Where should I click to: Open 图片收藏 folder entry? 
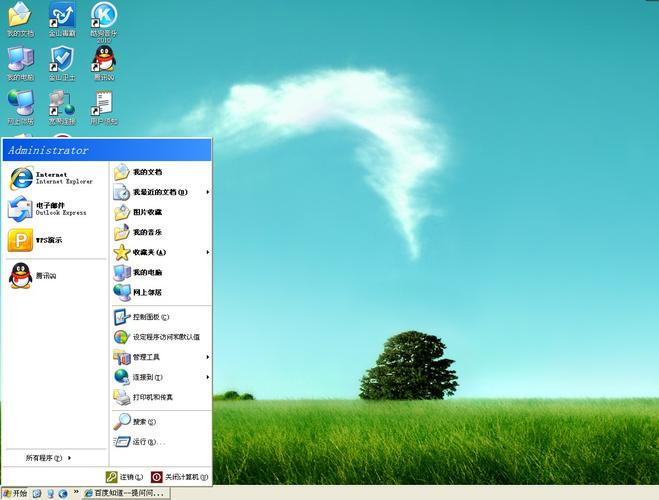tap(146, 212)
